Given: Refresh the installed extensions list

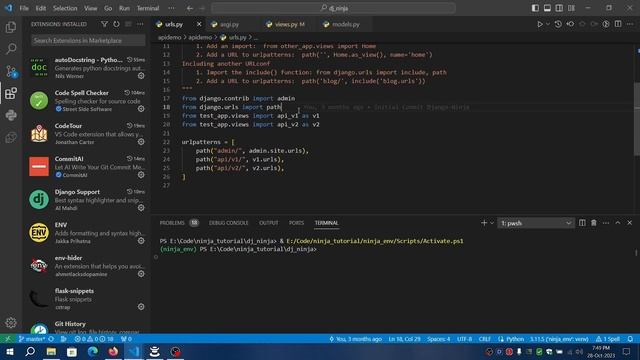Looking at the screenshot, I should click(116, 24).
